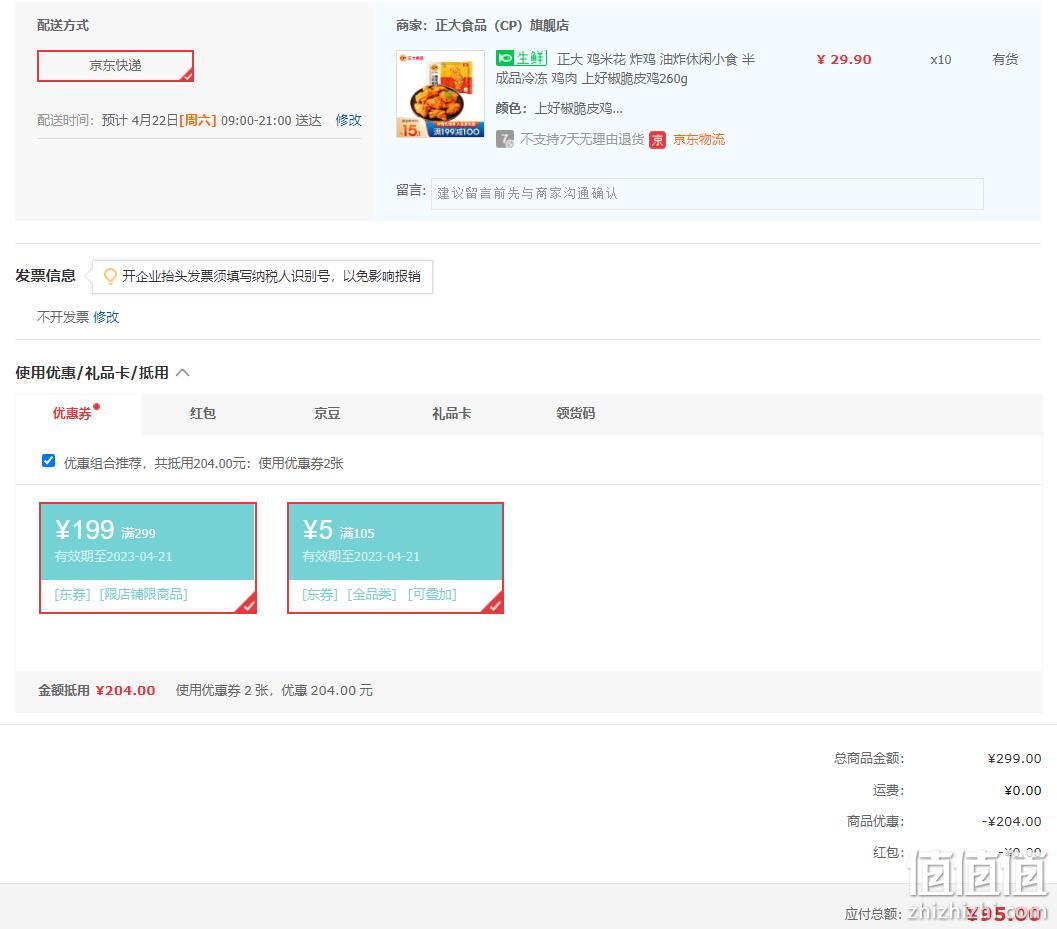Screen dimensions: 1057x929
Task: Click 修改 next to the delivery time
Action: click(x=349, y=120)
